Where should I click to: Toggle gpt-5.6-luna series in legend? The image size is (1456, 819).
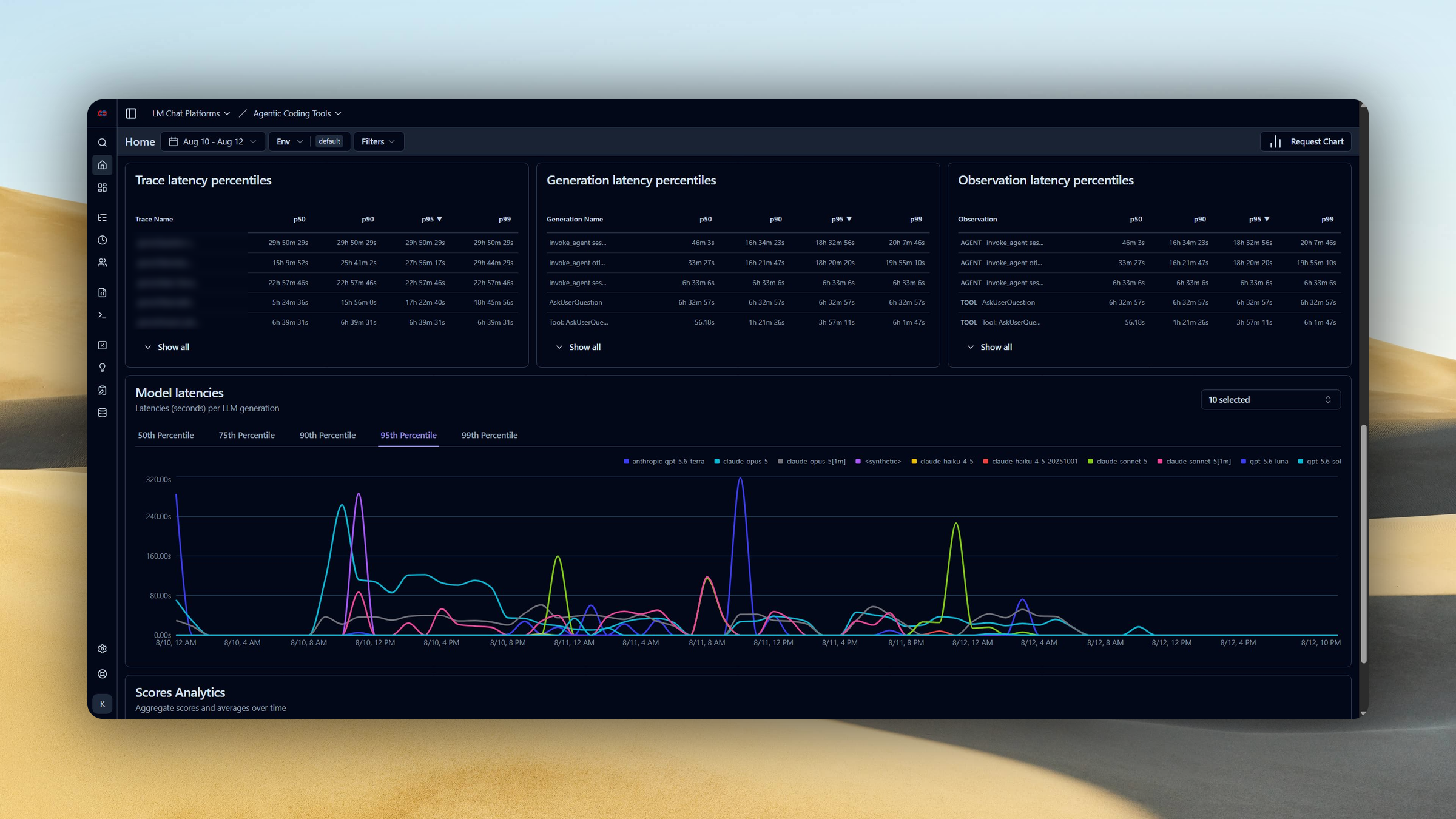[1264, 462]
